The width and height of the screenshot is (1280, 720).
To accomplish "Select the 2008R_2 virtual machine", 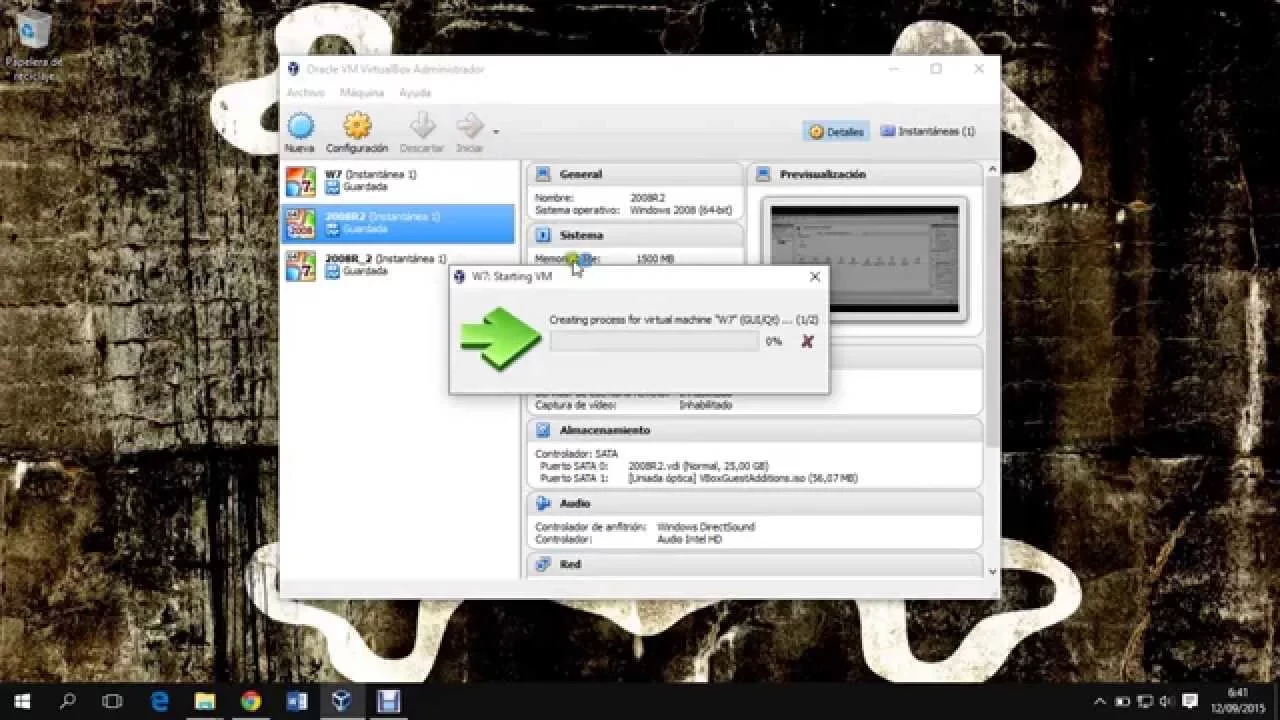I will pyautogui.click(x=399, y=265).
